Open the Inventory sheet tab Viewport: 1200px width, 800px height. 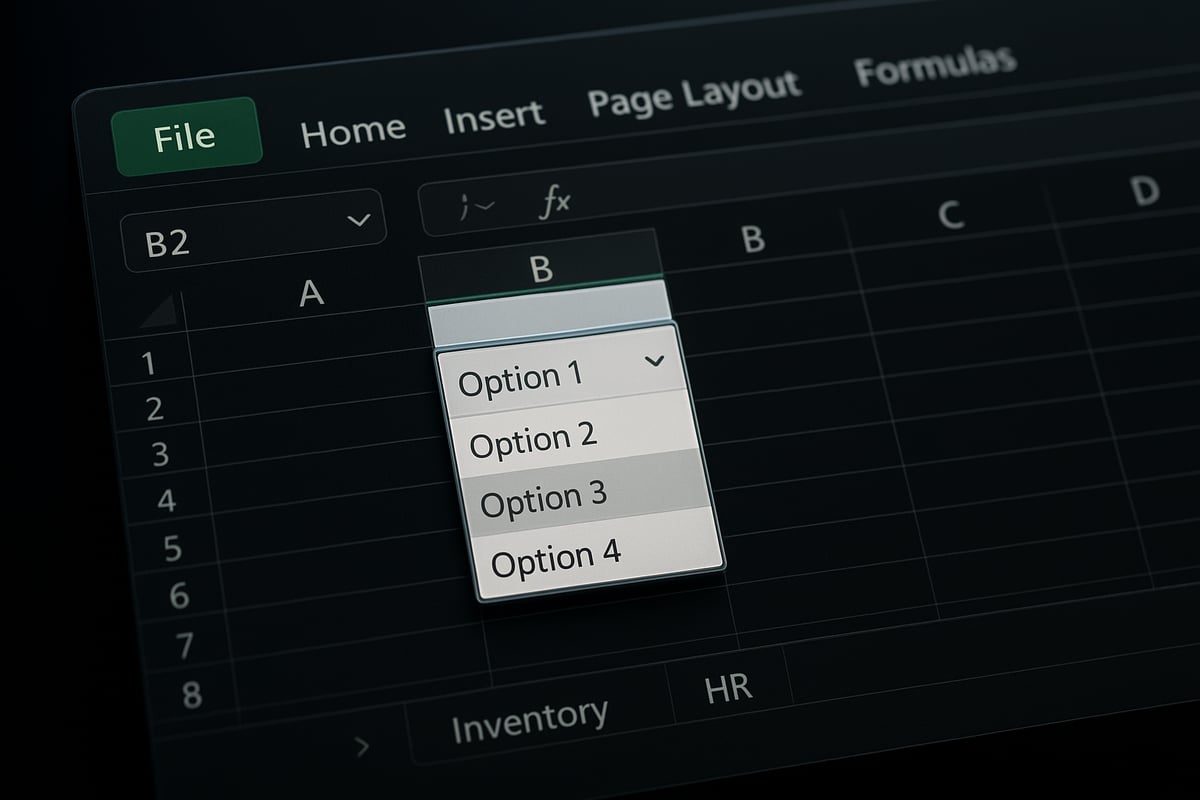pos(530,715)
